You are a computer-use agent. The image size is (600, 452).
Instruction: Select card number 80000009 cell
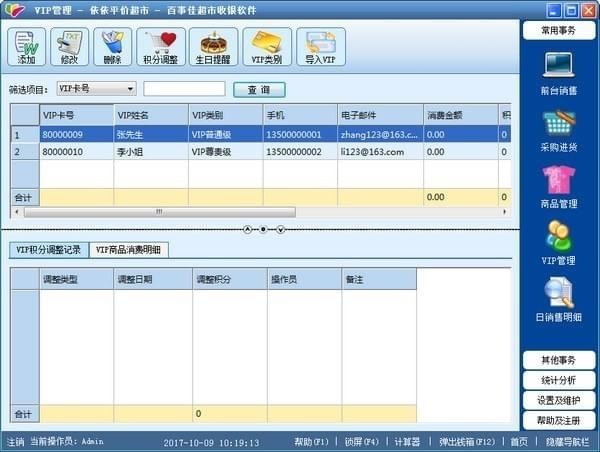click(x=77, y=134)
